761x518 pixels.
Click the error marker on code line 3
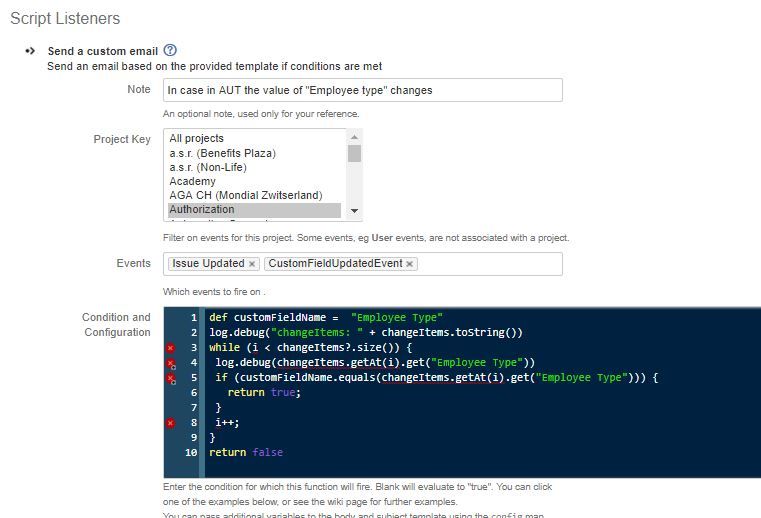tap(170, 348)
